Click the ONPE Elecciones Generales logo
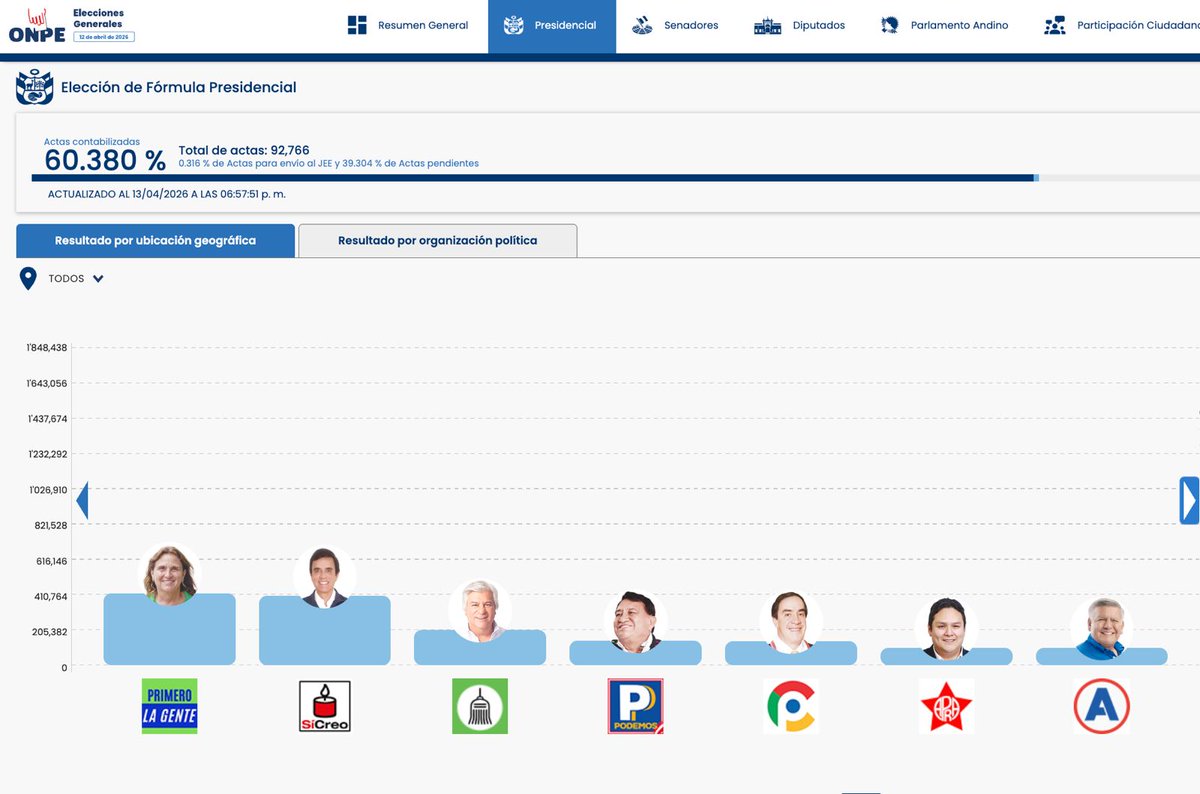This screenshot has height=794, width=1200. coord(71,26)
